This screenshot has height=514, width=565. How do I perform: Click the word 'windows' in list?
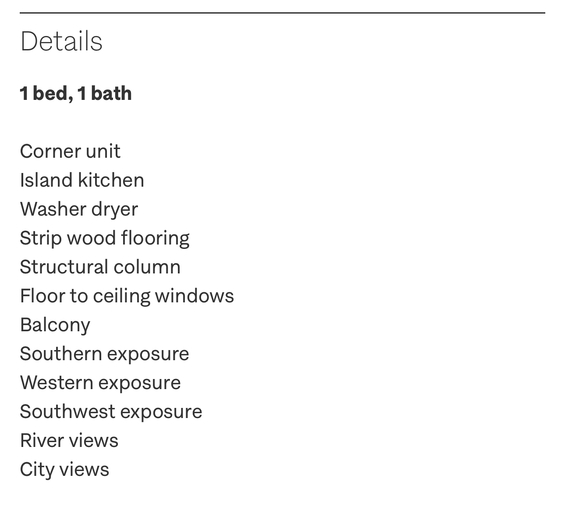195,296
